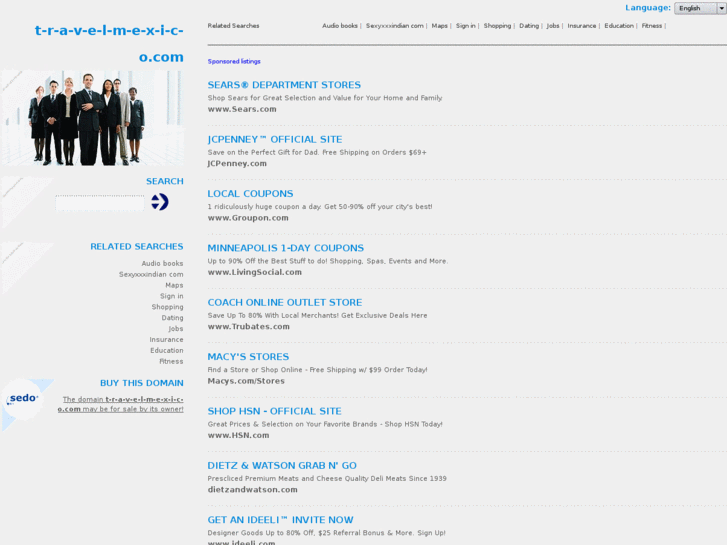The height and width of the screenshot is (545, 727).
Task: Click 'Sexyxxxindian com' in sidebar related searches
Action: coord(151,275)
